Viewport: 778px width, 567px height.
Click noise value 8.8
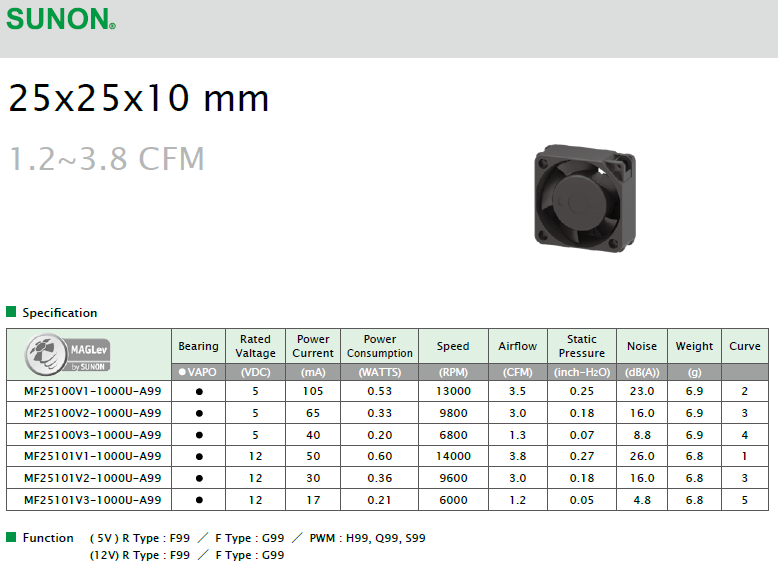642,435
